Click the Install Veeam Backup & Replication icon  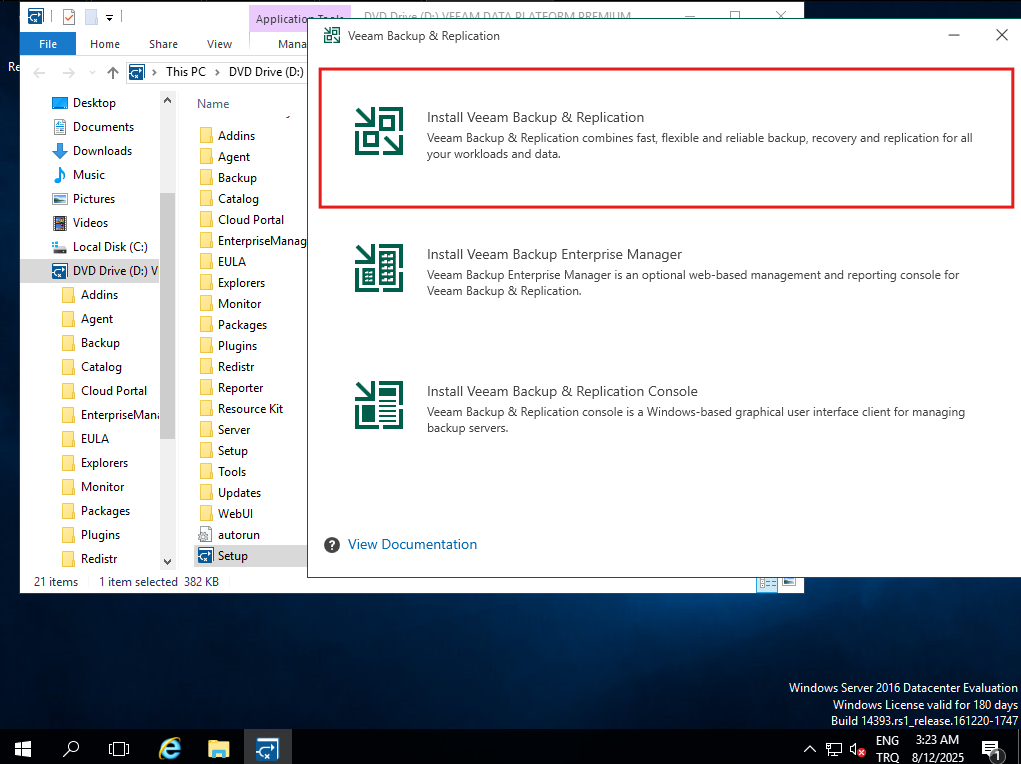[378, 131]
